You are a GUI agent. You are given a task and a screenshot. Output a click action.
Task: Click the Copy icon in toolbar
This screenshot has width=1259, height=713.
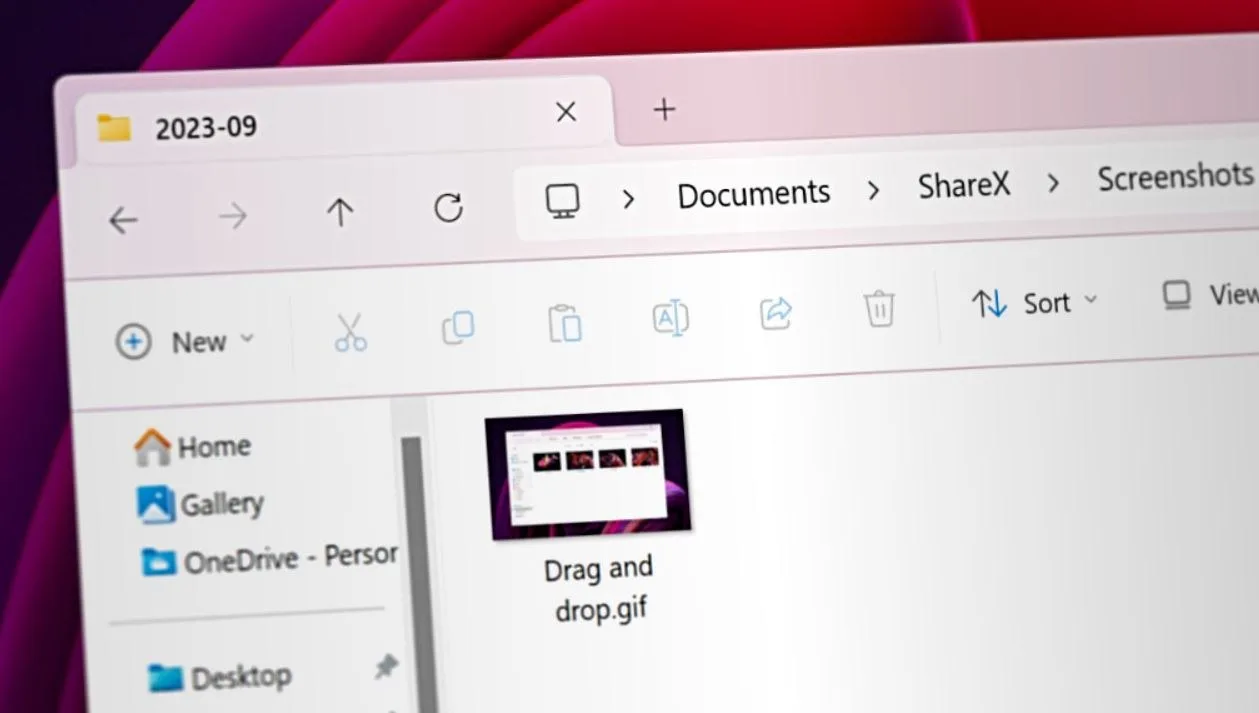click(x=458, y=328)
